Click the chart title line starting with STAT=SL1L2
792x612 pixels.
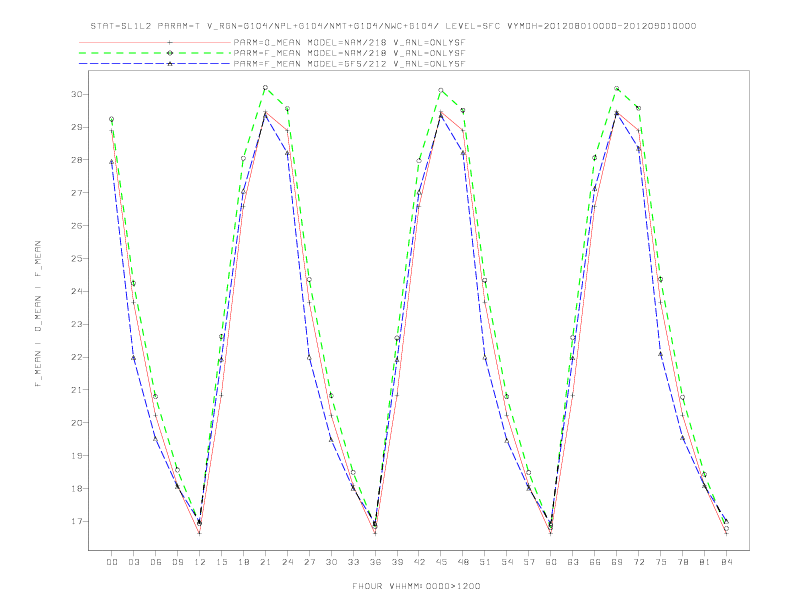393,26
